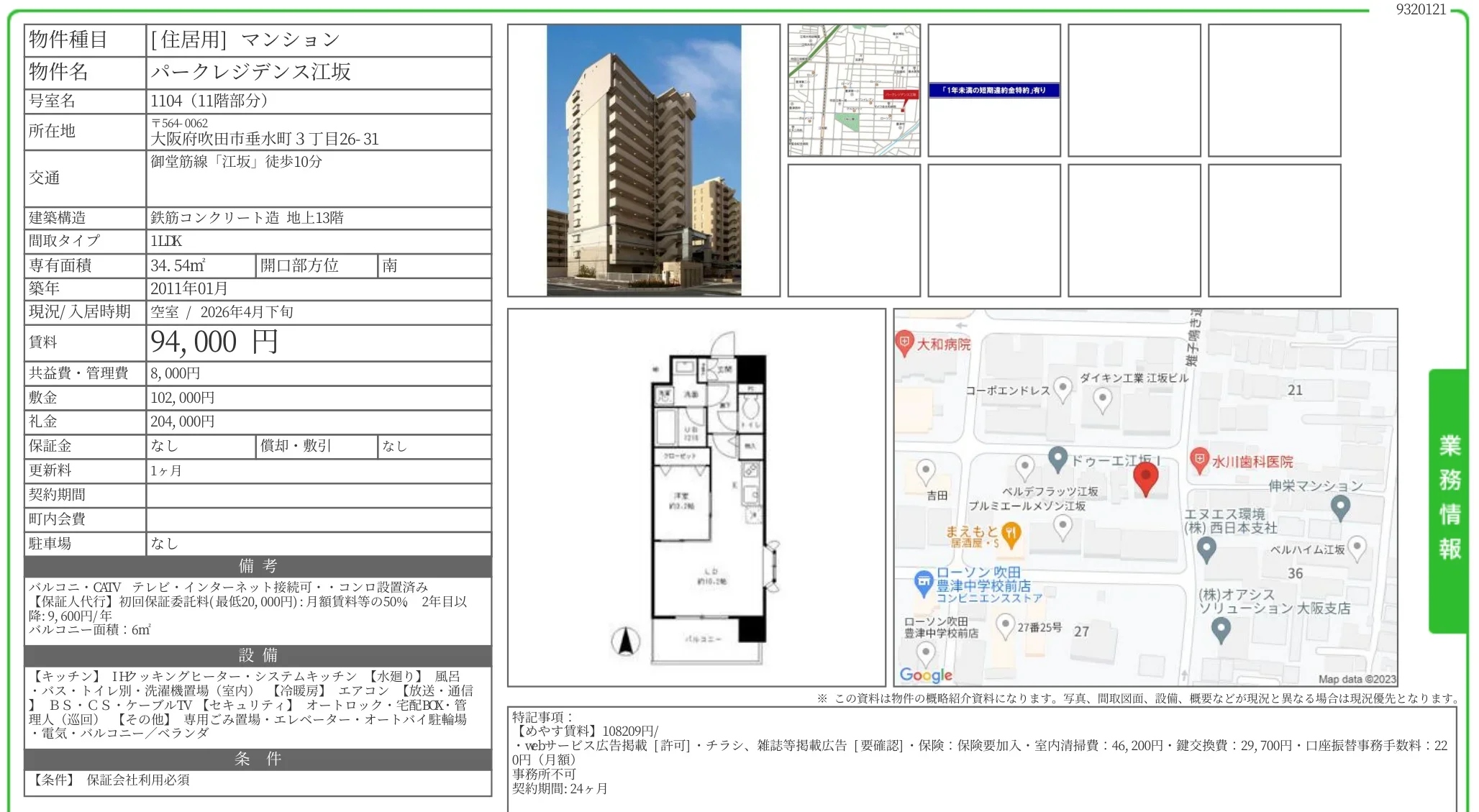Click the 水川歯科医院 dental clinic marker
Viewport: 1479px width, 812px height.
click(1198, 460)
